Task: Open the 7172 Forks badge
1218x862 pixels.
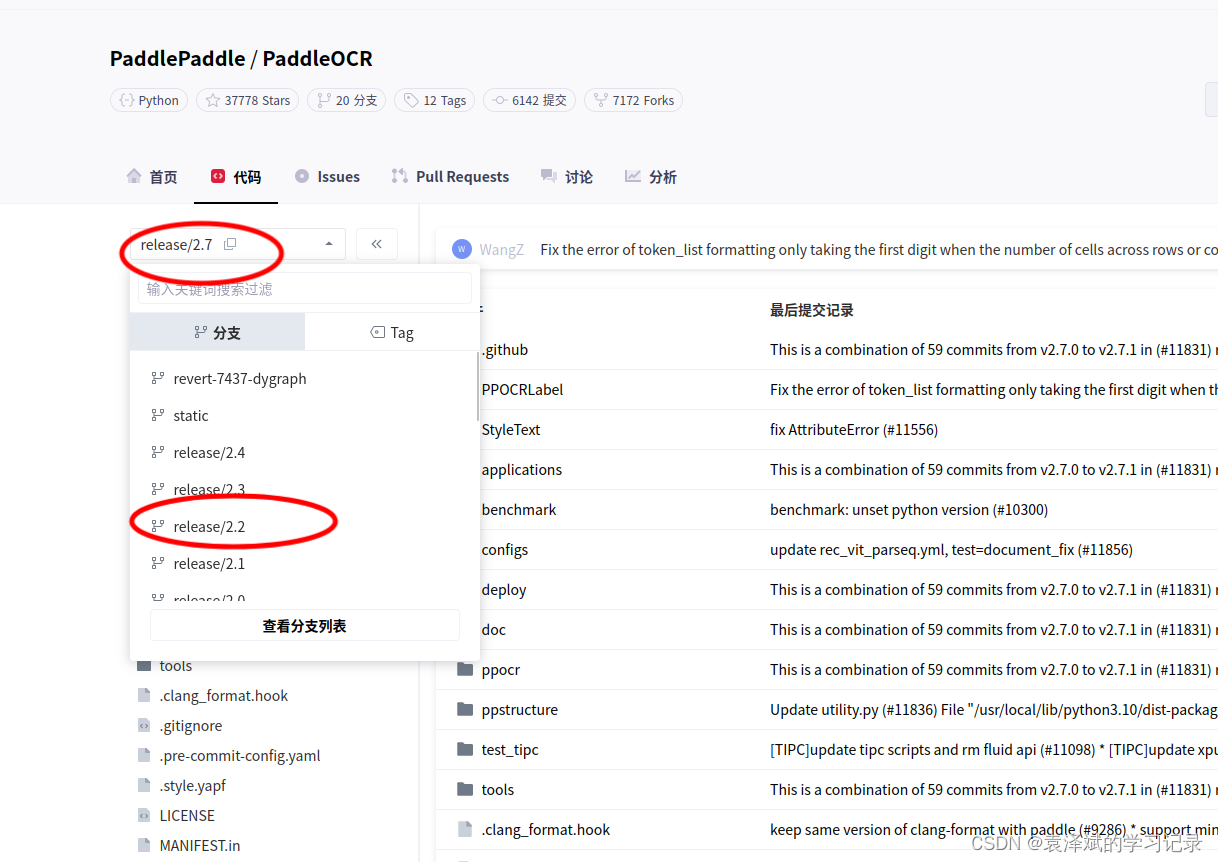Action: pyautogui.click(x=633, y=100)
